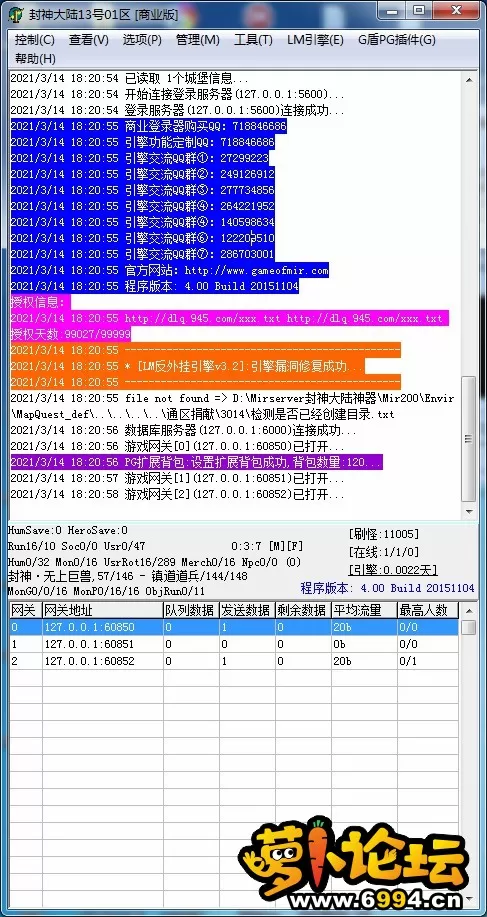
Task: Select gateway row 127.0.0.1:60852
Action: [x=234, y=661]
